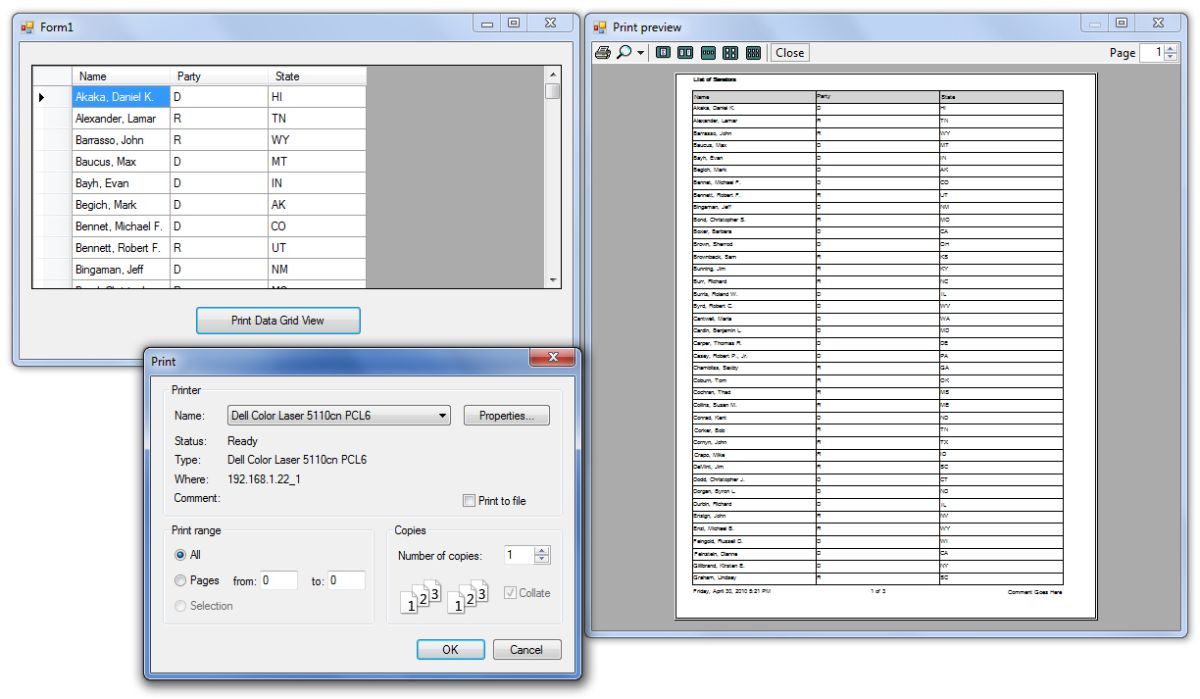Viewport: 1200px width, 699px height.
Task: Click the Print preview window title icon
Action: click(x=601, y=27)
